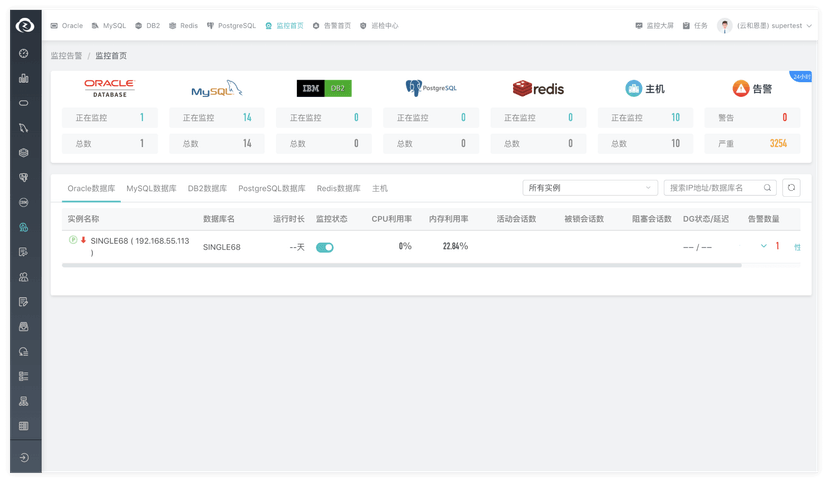
Task: Open the document-search sidebar icon
Action: tap(24, 252)
